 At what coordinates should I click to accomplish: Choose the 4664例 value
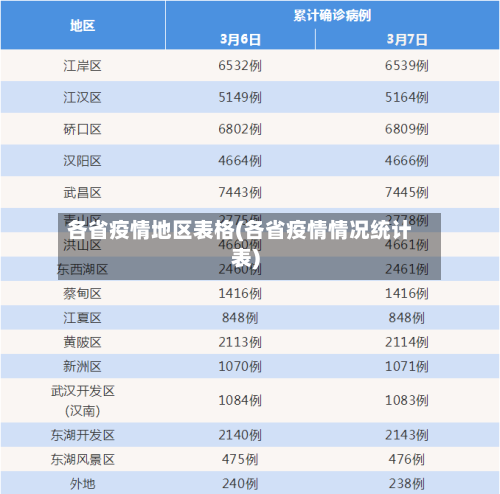[240, 161]
